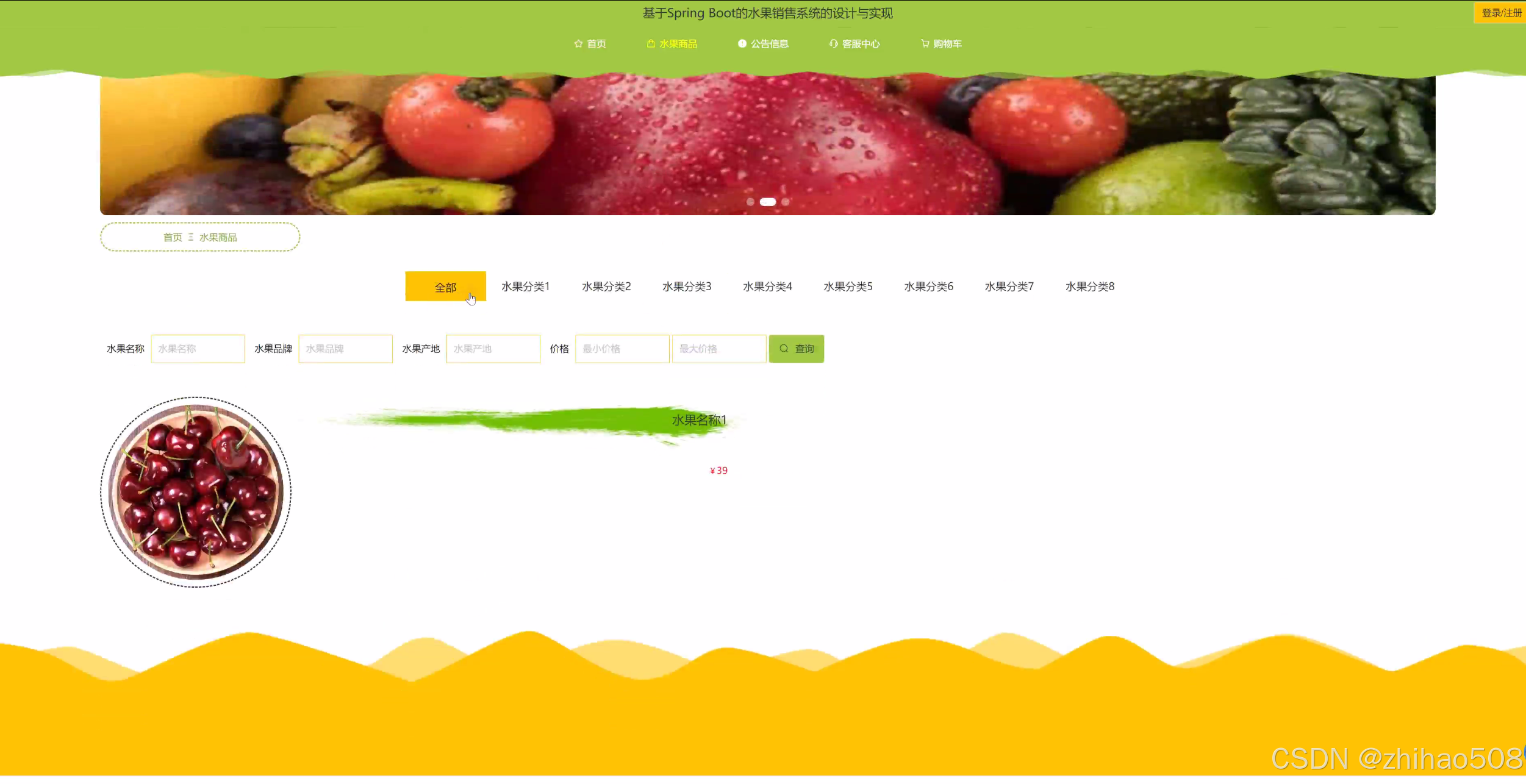Click 首页 in the breadcrumb
Screen dimensions: 1526x784
pos(173,237)
